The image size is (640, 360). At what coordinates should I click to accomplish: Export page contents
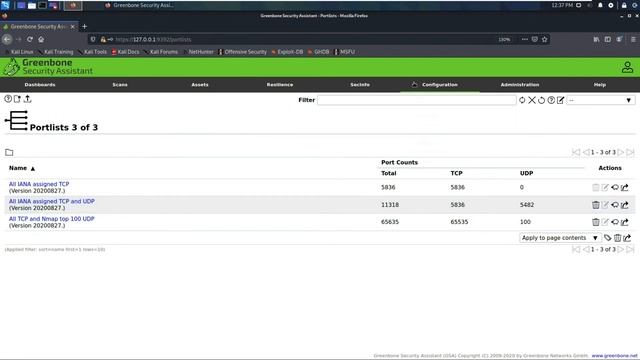point(627,238)
